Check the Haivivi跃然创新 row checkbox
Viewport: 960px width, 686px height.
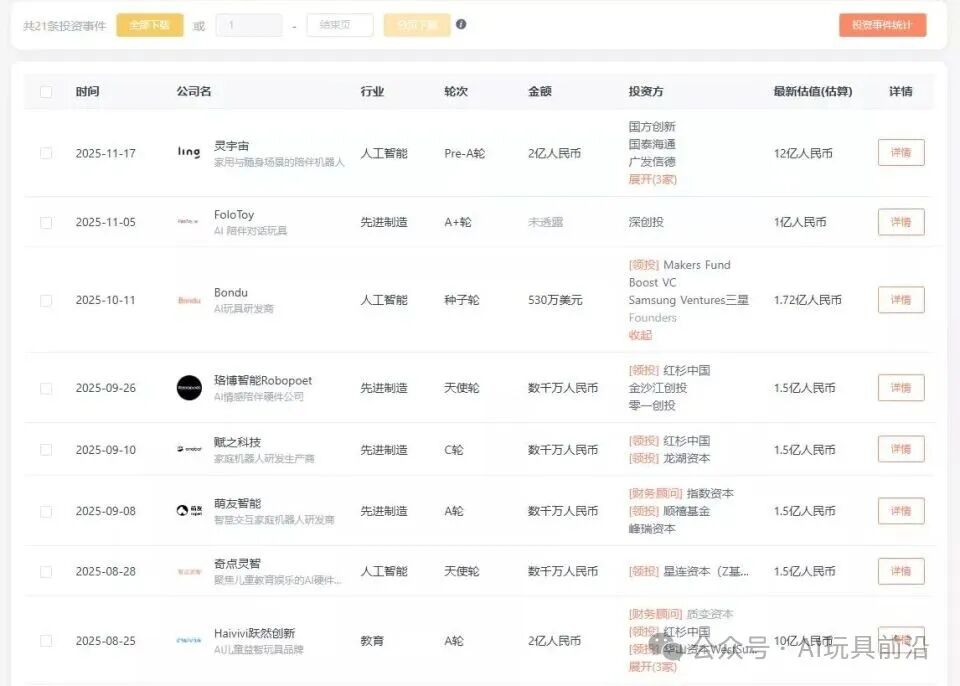tap(46, 641)
